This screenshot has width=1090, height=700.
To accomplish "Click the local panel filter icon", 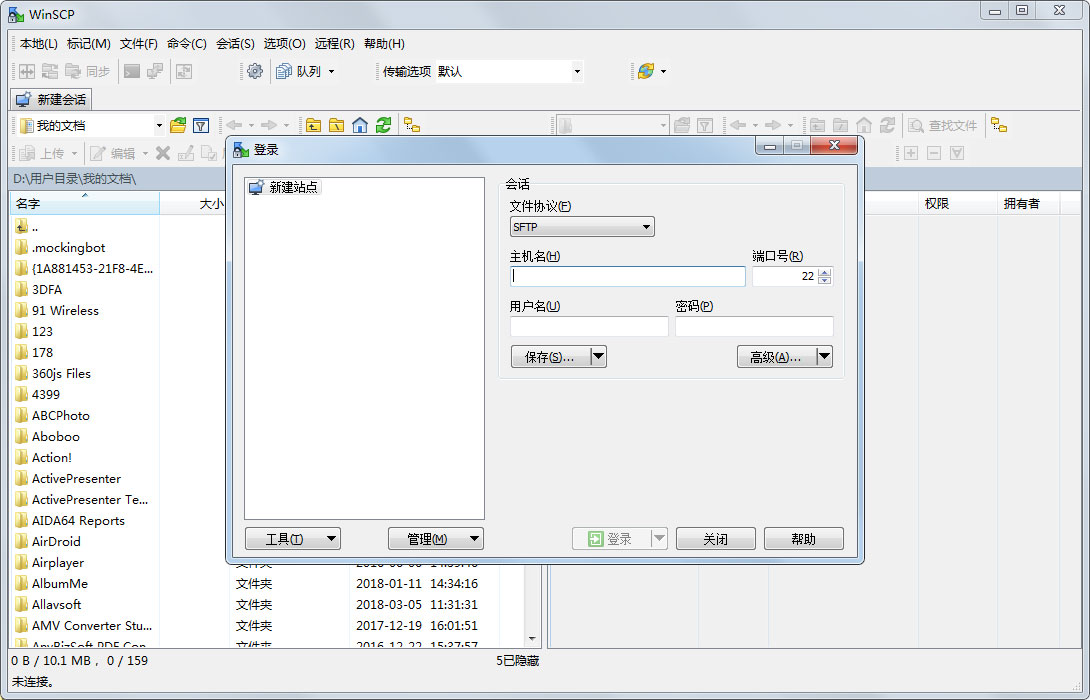I will (201, 125).
